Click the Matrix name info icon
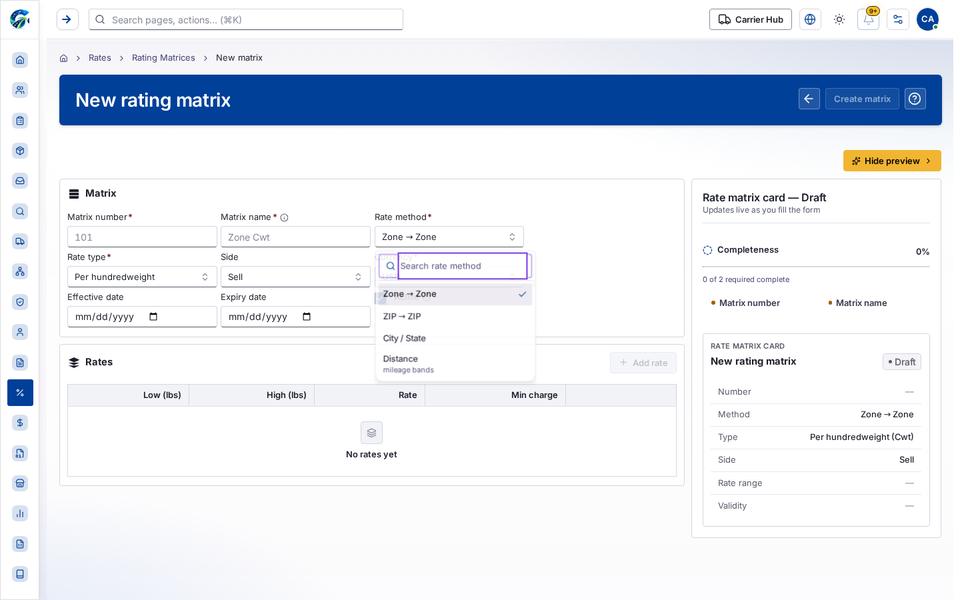 coord(284,217)
